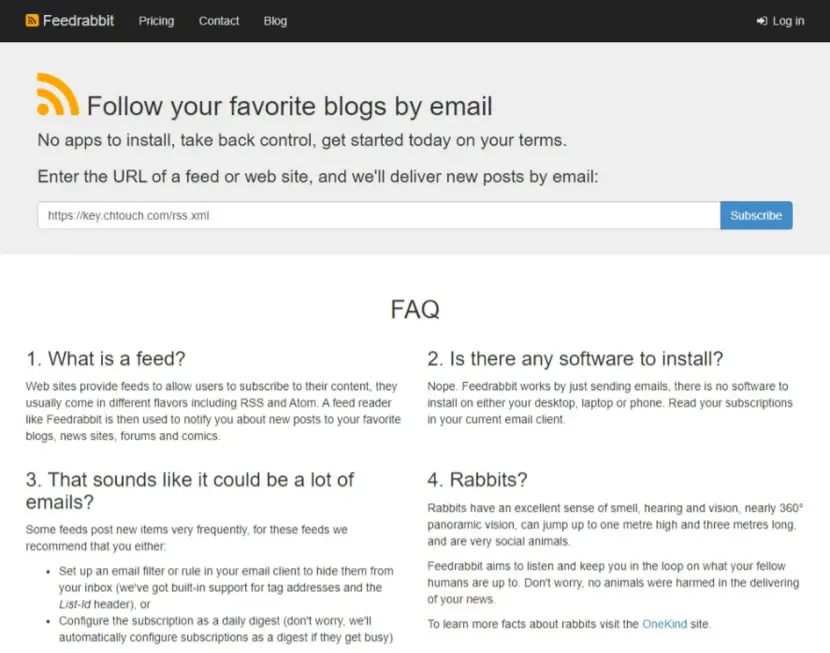Viewport: 830px width, 653px height.
Task: Click the small orange RSS icon in navbar
Action: point(32,21)
